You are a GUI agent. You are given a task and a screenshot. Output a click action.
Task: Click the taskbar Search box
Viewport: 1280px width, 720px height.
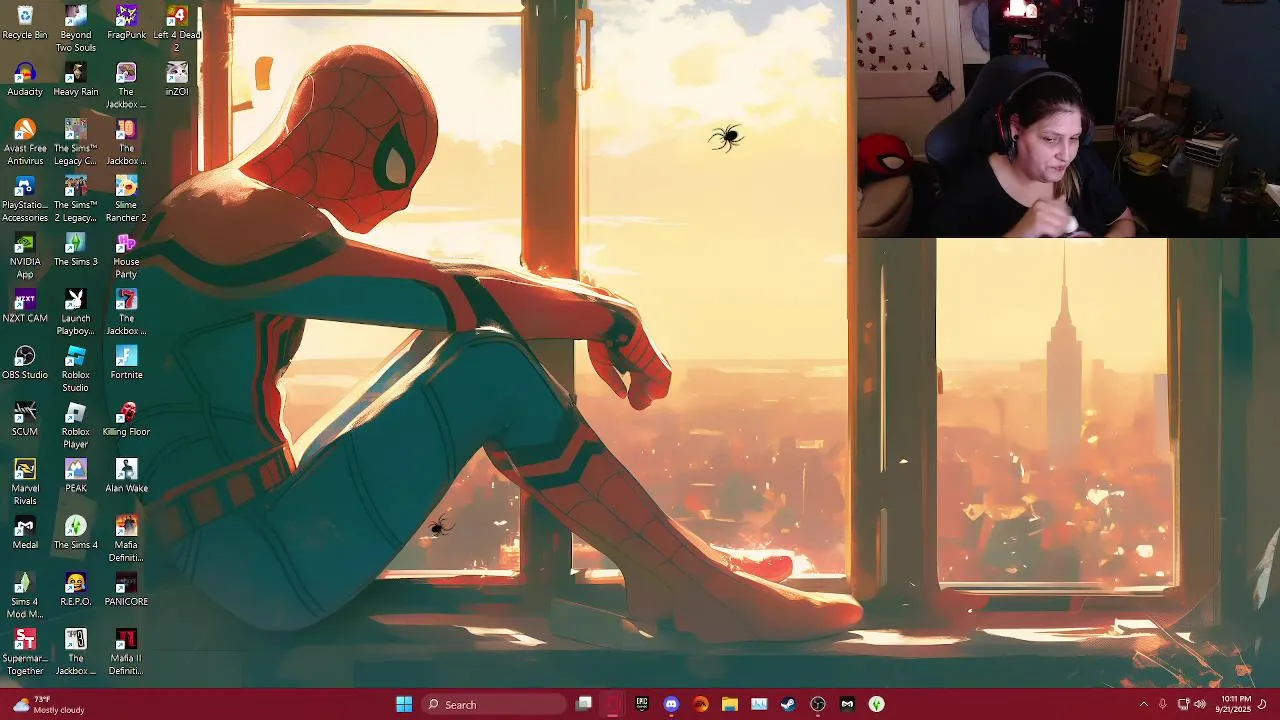[x=494, y=704]
